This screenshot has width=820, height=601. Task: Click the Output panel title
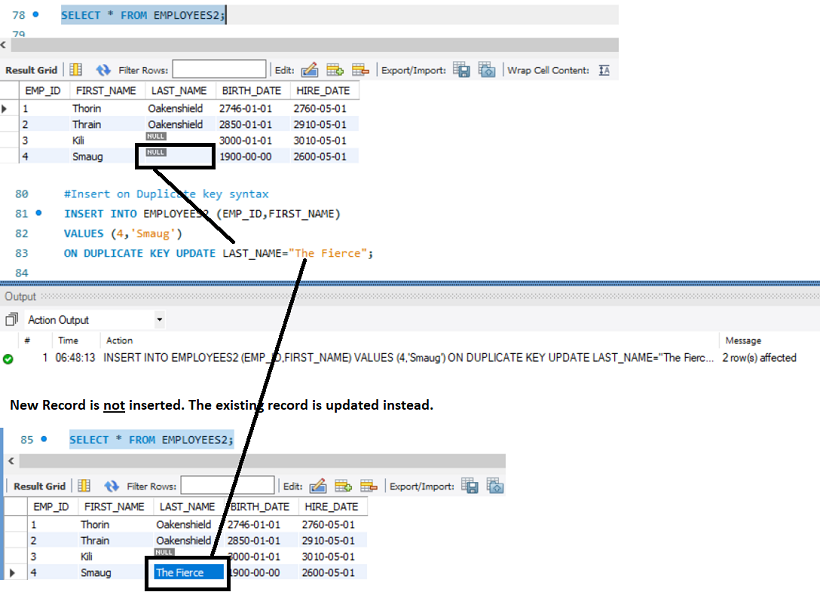coord(20,296)
